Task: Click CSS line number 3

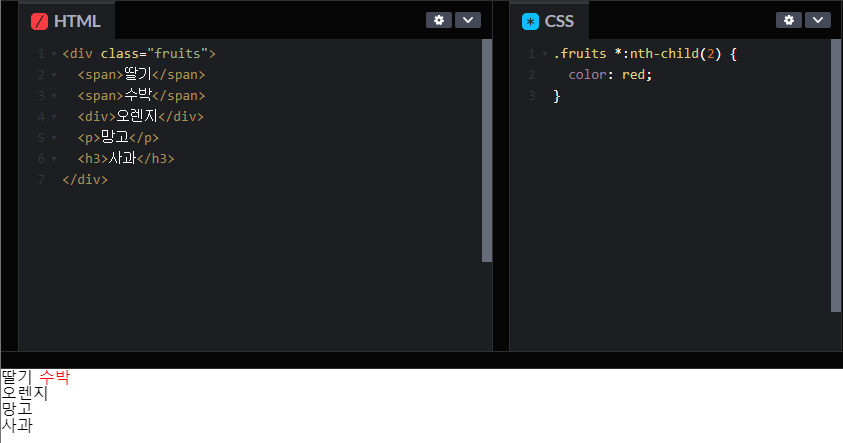Action: (532, 96)
